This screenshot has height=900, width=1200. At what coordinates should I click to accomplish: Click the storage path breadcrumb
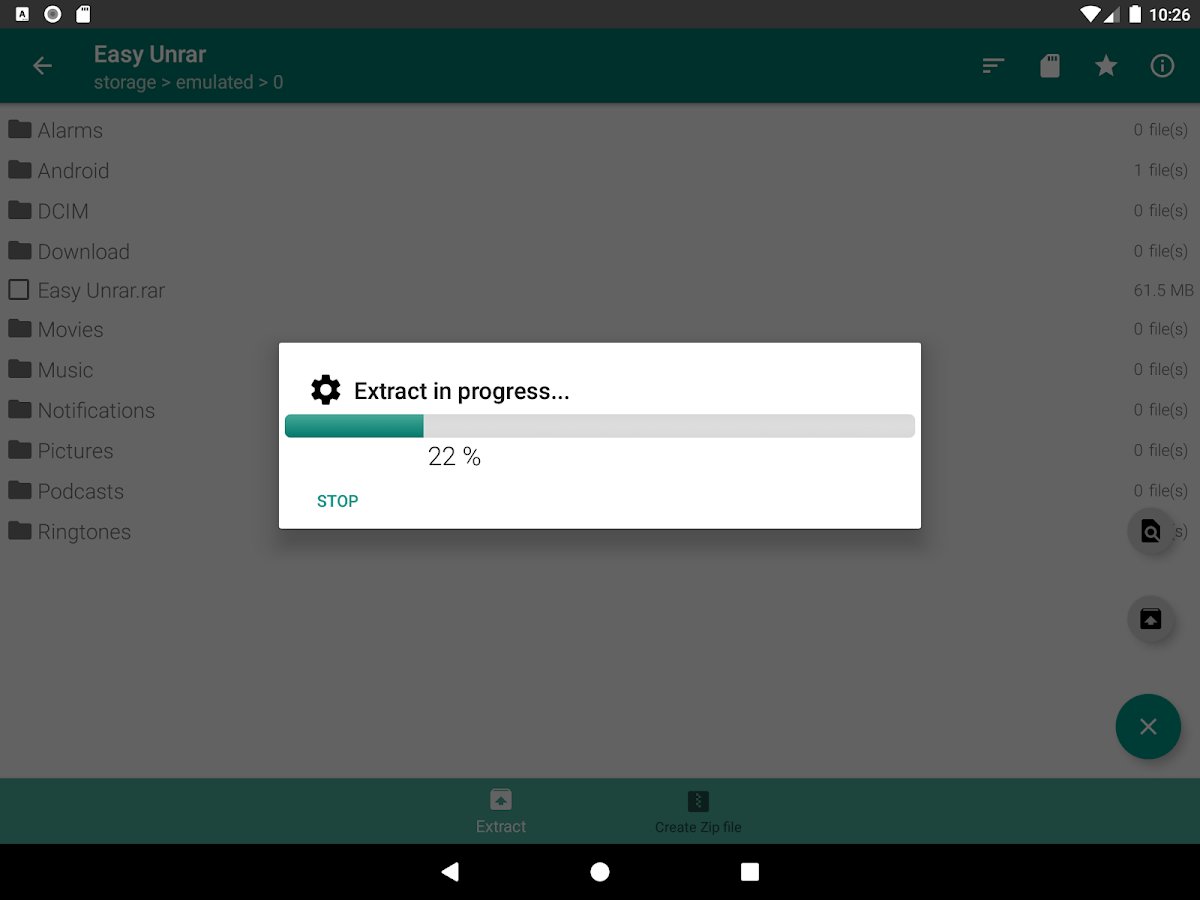coord(188,83)
